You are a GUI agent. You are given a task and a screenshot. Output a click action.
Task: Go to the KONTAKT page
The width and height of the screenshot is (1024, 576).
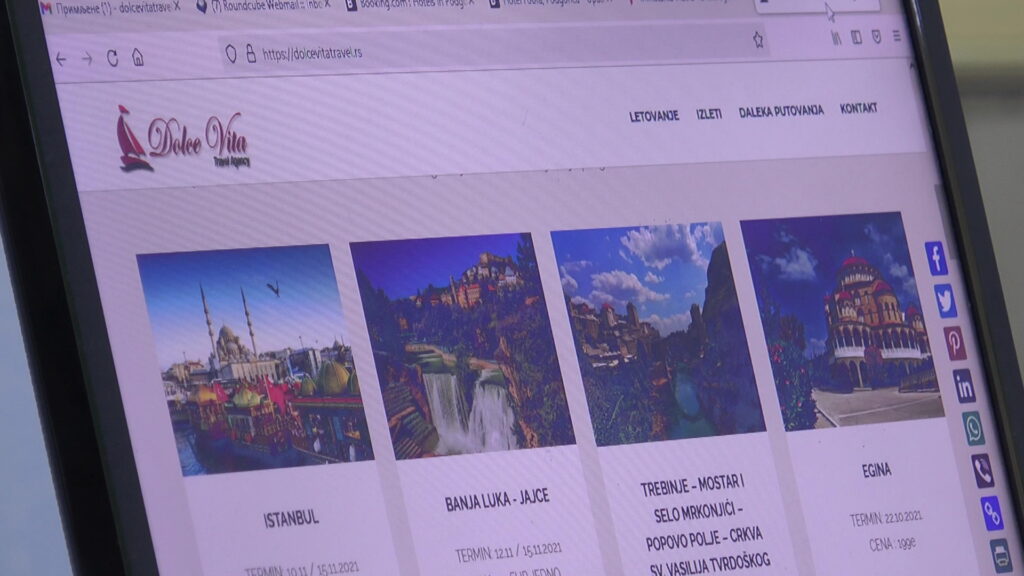858,108
